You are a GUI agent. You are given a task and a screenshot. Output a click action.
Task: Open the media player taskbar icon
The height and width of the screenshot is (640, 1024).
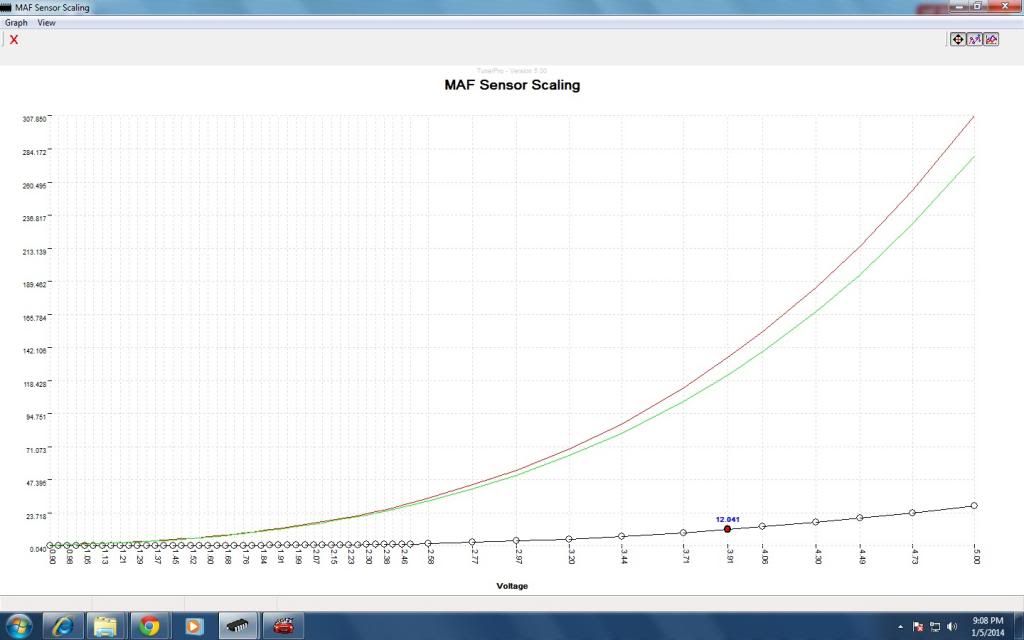[194, 626]
